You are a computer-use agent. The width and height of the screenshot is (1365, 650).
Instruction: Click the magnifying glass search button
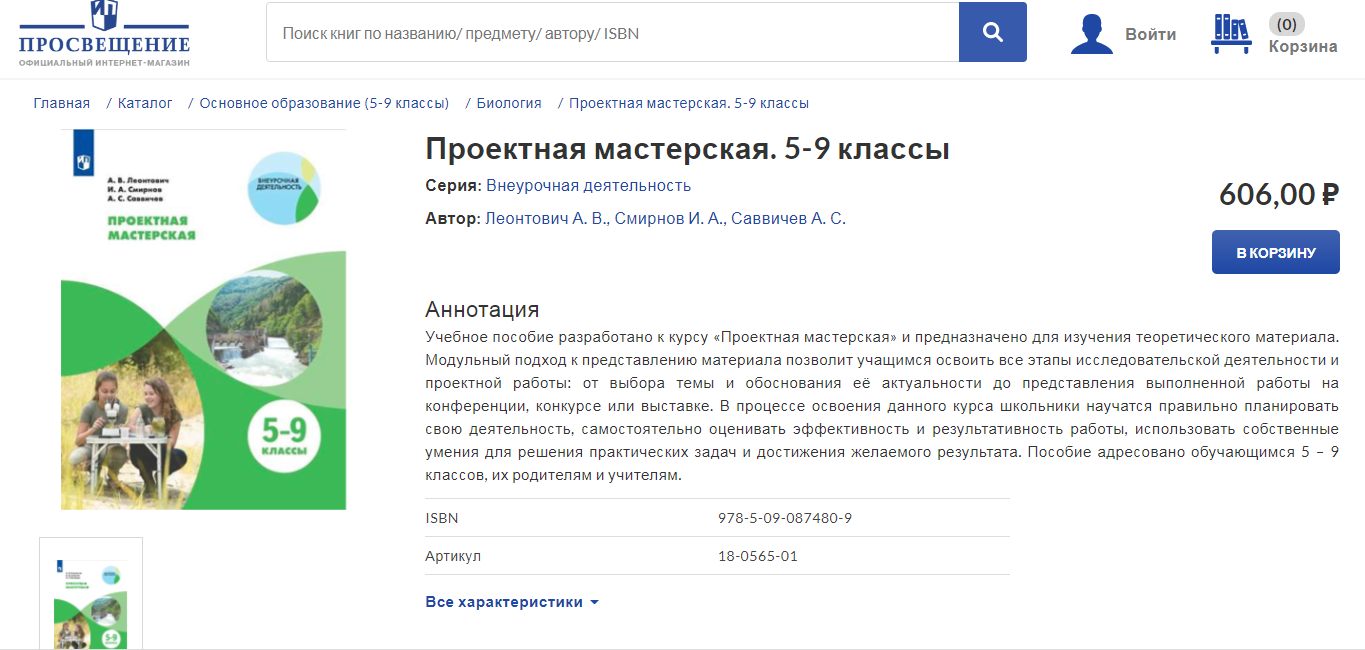[x=992, y=33]
